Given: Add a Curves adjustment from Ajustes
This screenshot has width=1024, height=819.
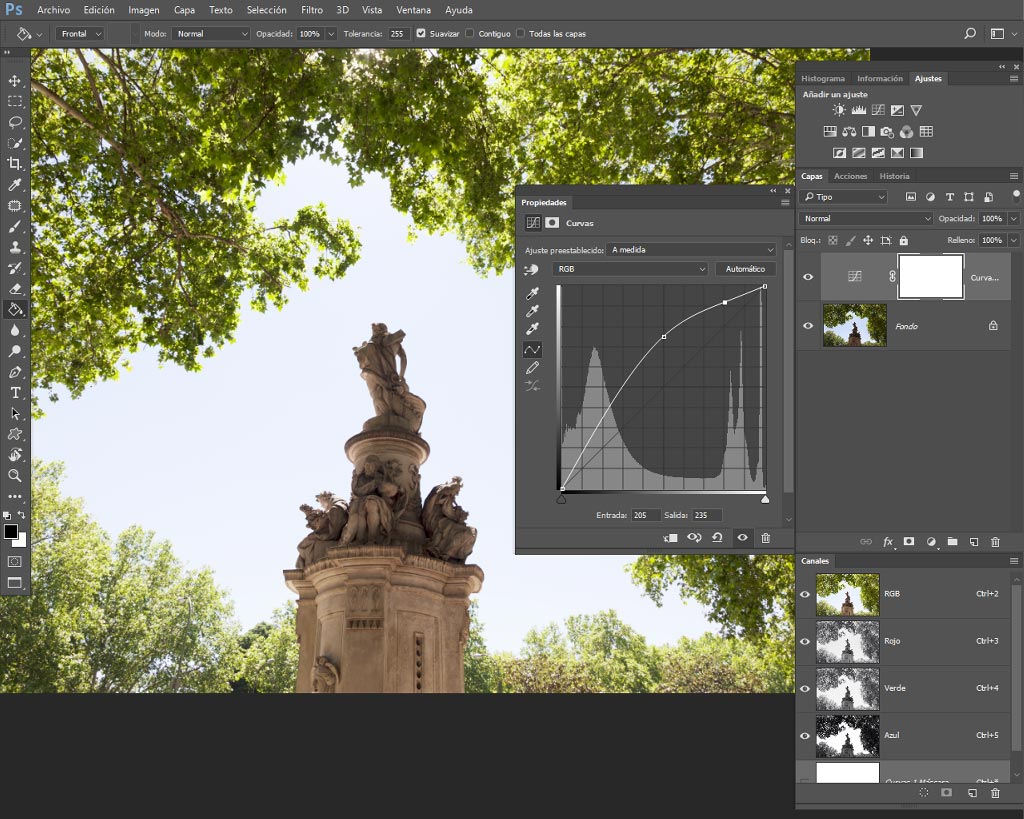Looking at the screenshot, I should (x=878, y=110).
